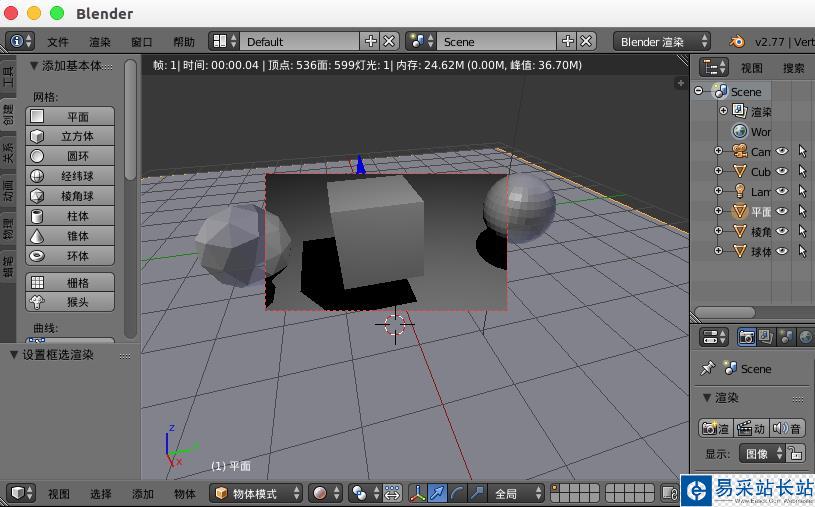Open World properties globe tab
This screenshot has width=815, height=507.
coord(805,337)
